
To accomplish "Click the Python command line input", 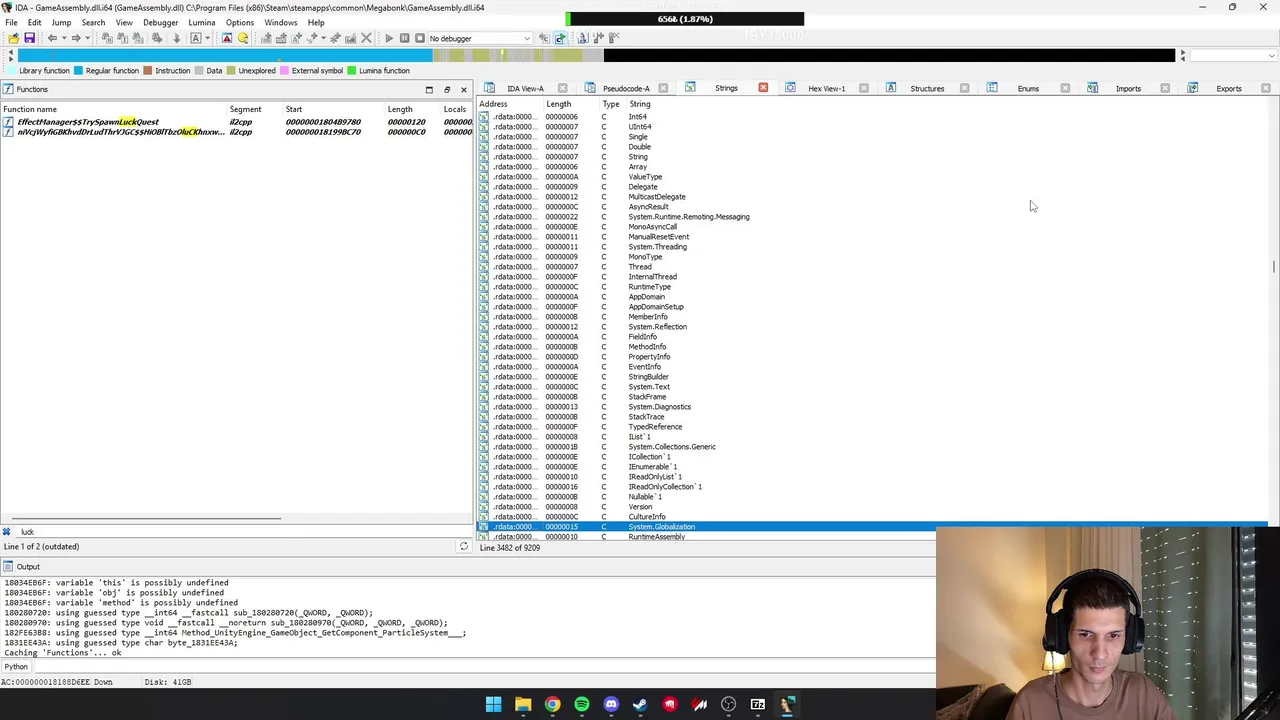I will pyautogui.click(x=485, y=667).
